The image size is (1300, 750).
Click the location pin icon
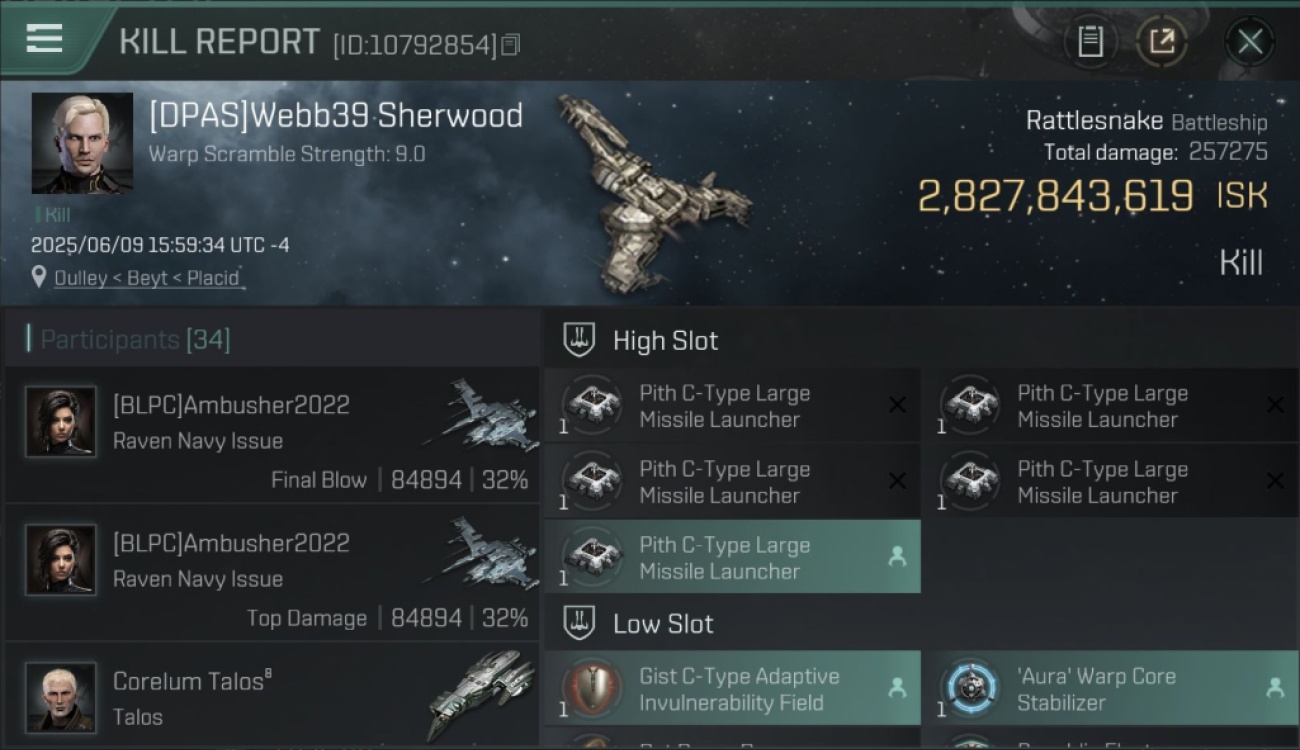coord(39,277)
